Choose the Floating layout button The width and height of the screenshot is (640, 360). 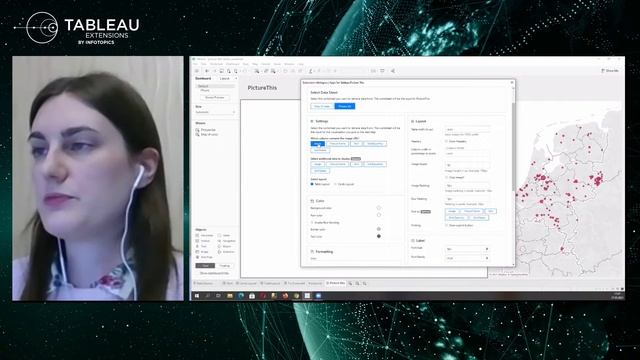click(x=224, y=266)
